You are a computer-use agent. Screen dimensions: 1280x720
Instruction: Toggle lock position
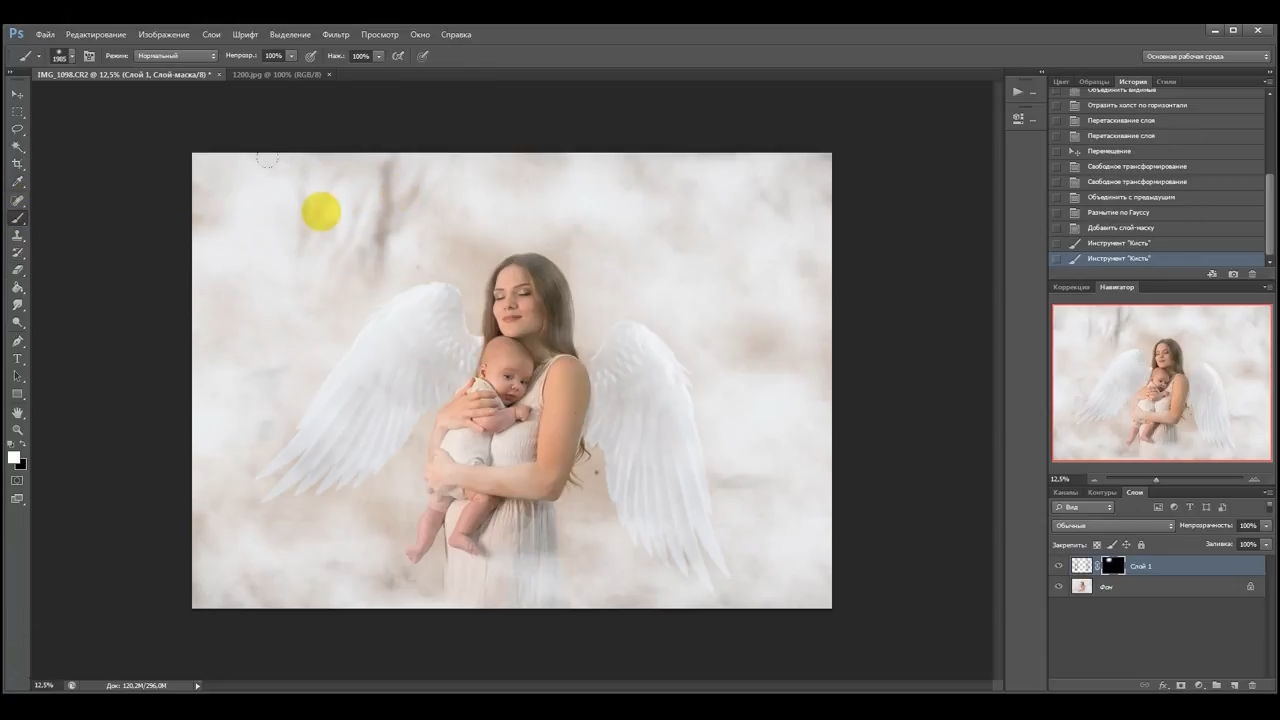point(1127,545)
